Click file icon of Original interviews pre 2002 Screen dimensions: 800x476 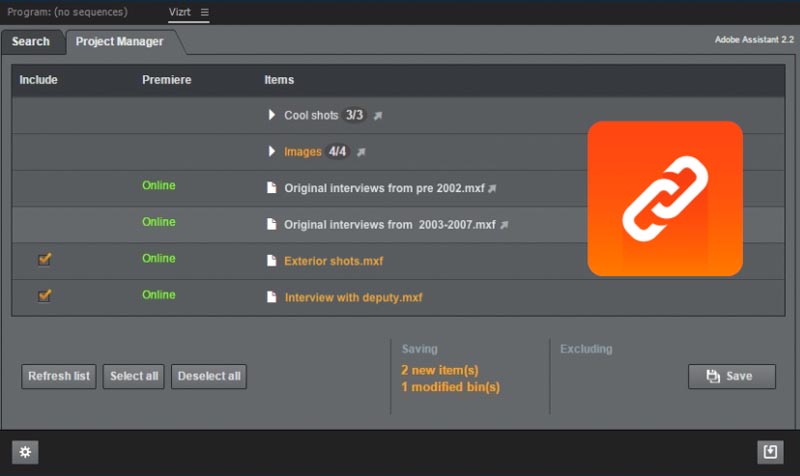click(x=271, y=188)
